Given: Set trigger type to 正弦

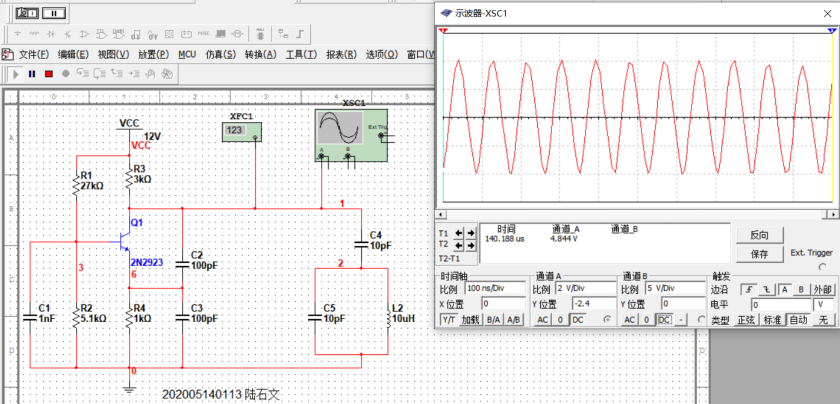Looking at the screenshot, I should point(745,320).
